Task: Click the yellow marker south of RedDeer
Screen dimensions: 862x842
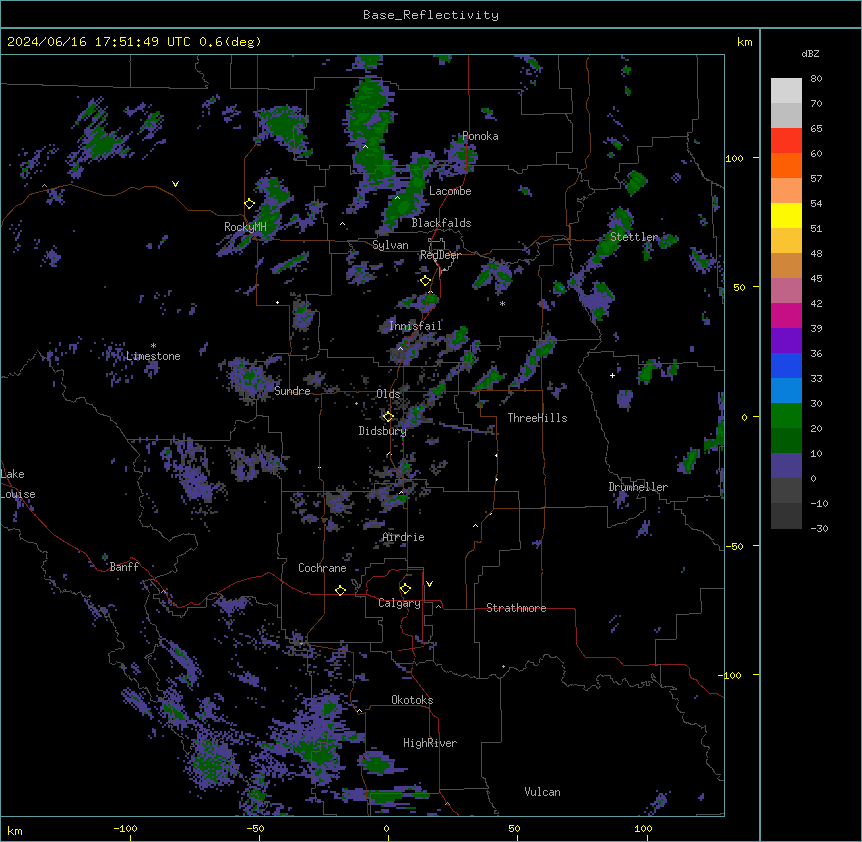Action: point(426,281)
